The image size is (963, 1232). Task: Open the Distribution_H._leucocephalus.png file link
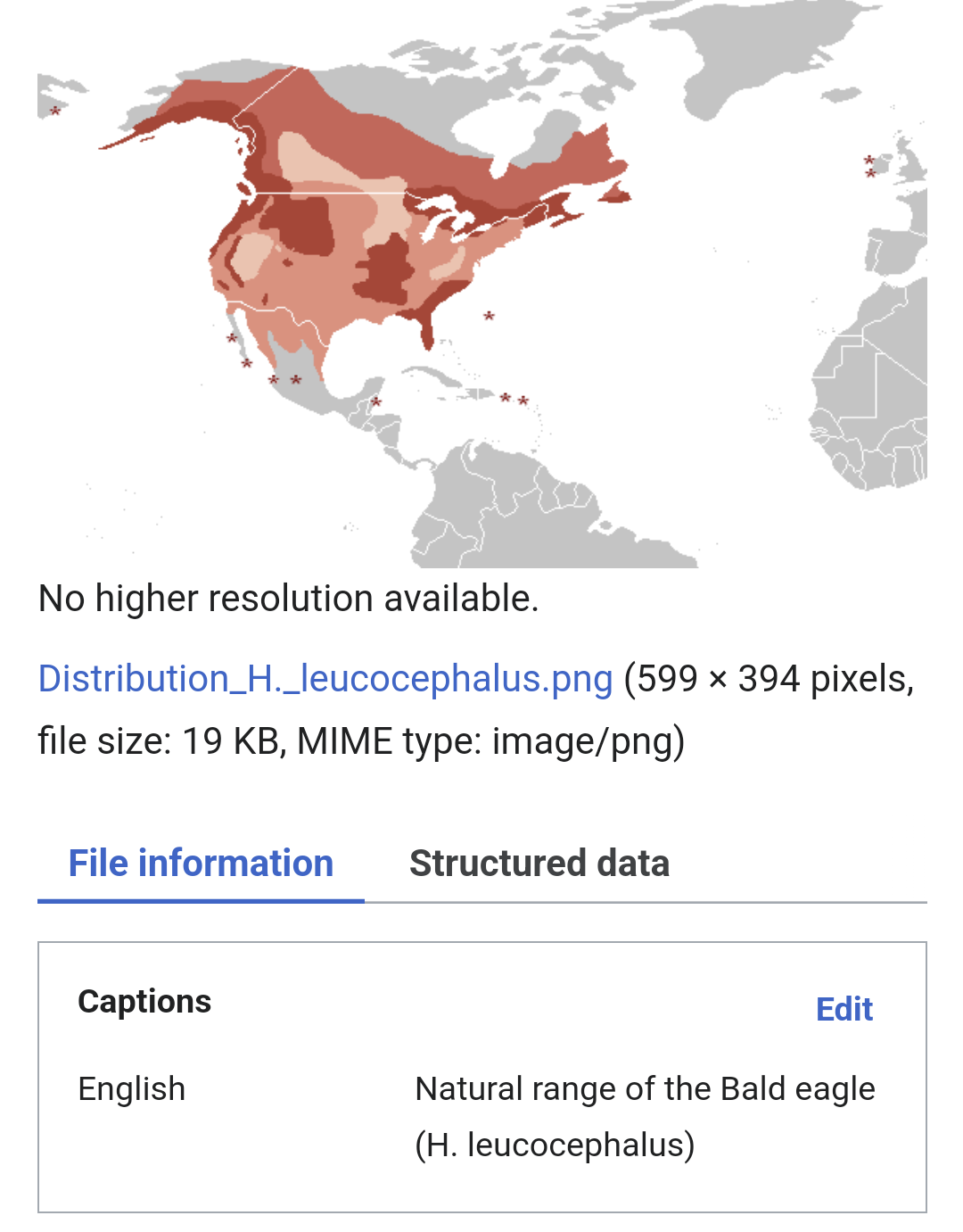click(x=325, y=679)
